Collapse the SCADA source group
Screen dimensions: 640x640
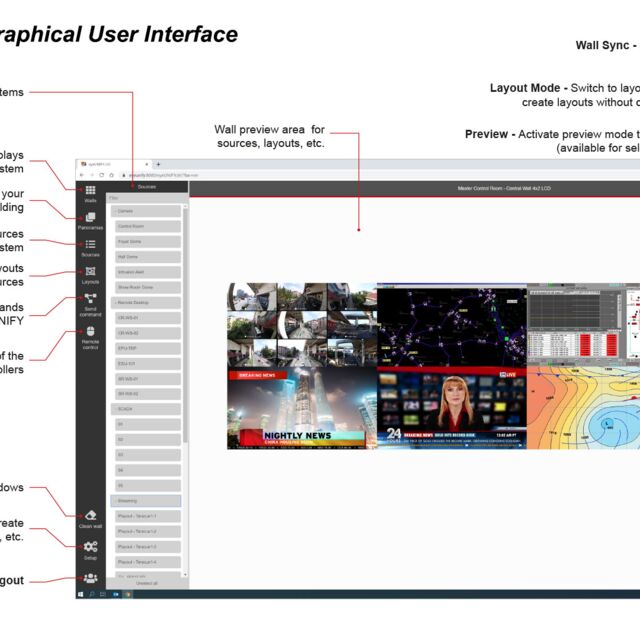(145, 408)
